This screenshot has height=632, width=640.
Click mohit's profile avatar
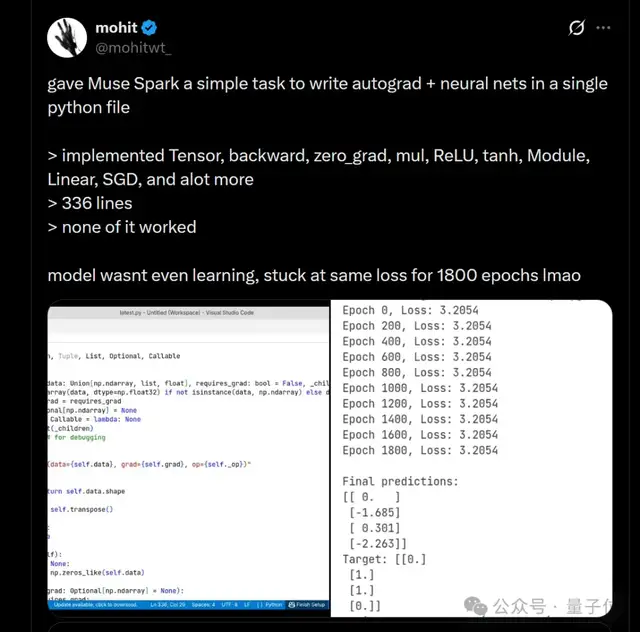tap(69, 36)
